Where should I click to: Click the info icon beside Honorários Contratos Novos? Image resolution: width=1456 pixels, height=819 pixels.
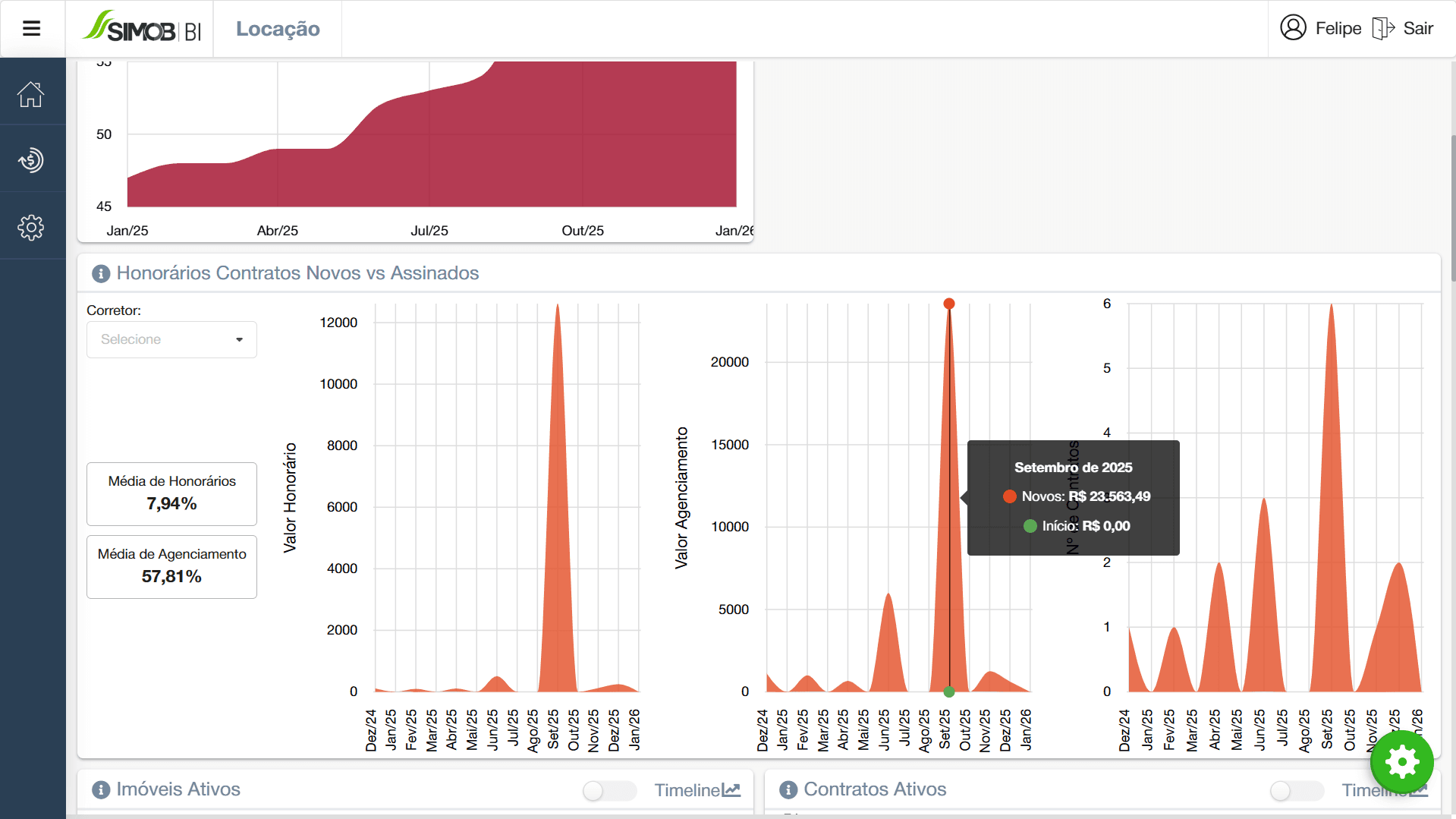click(99, 273)
